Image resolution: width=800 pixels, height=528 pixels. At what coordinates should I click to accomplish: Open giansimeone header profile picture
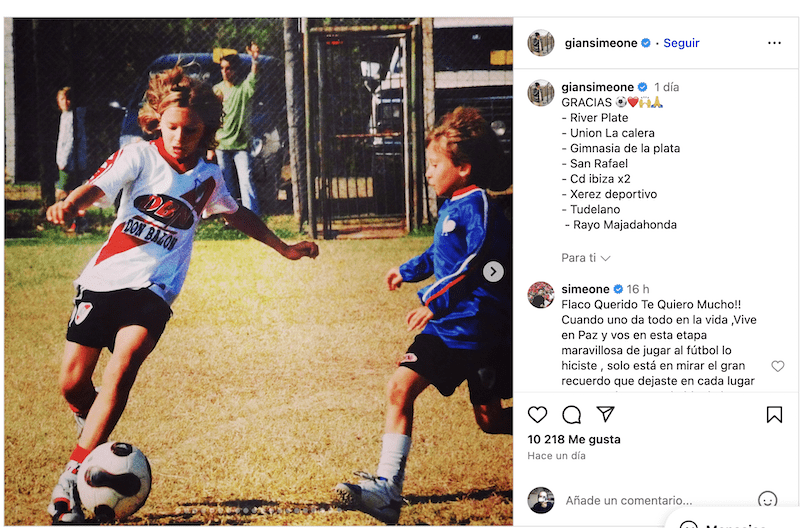541,43
